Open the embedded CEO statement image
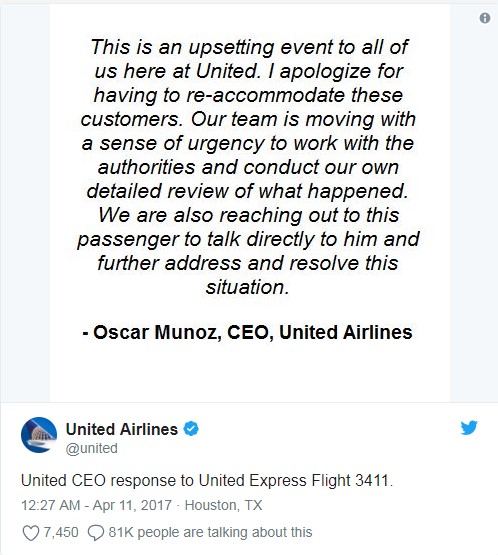 (250, 203)
